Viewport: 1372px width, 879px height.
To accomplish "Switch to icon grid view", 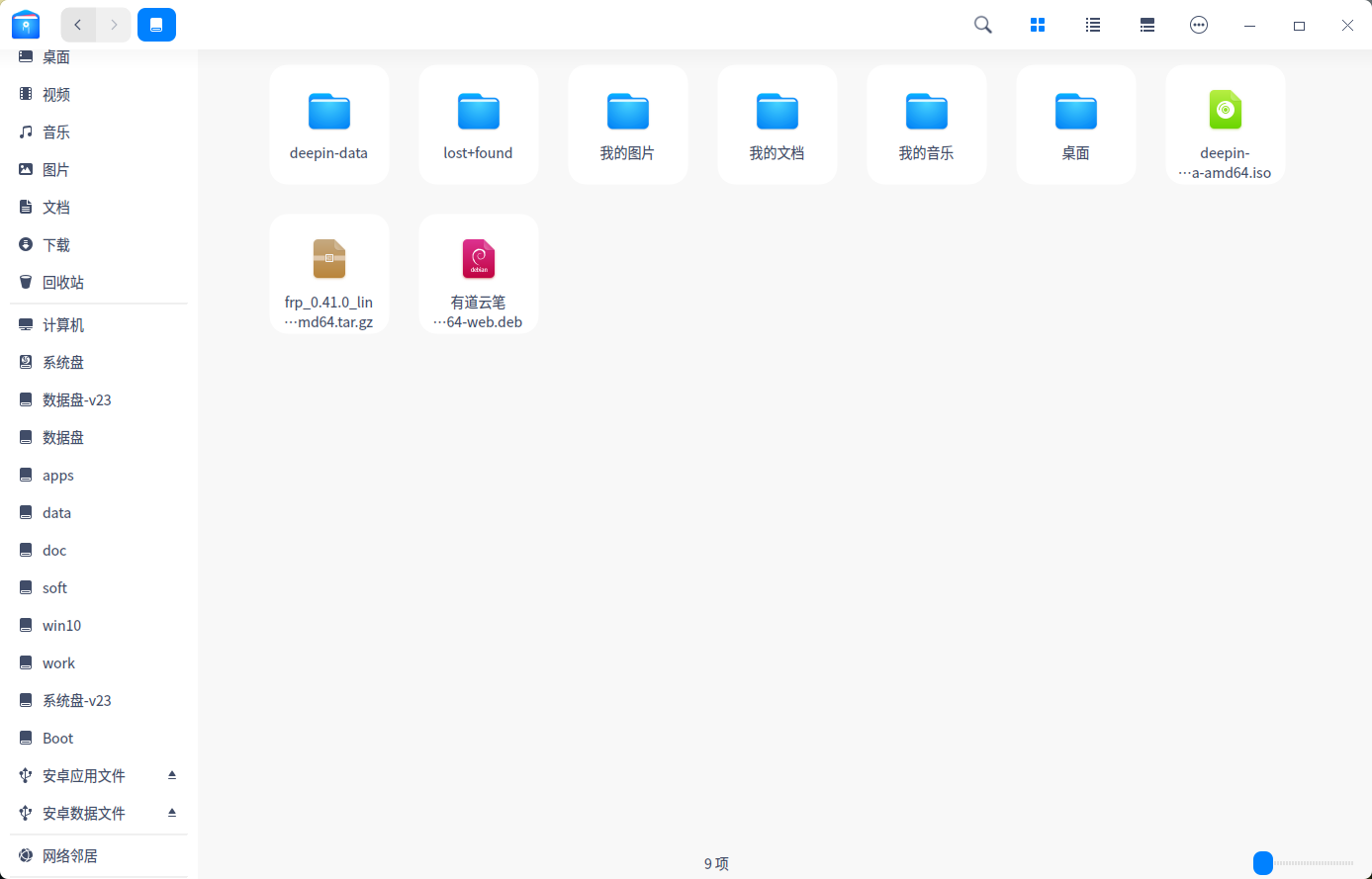I will click(x=1038, y=25).
